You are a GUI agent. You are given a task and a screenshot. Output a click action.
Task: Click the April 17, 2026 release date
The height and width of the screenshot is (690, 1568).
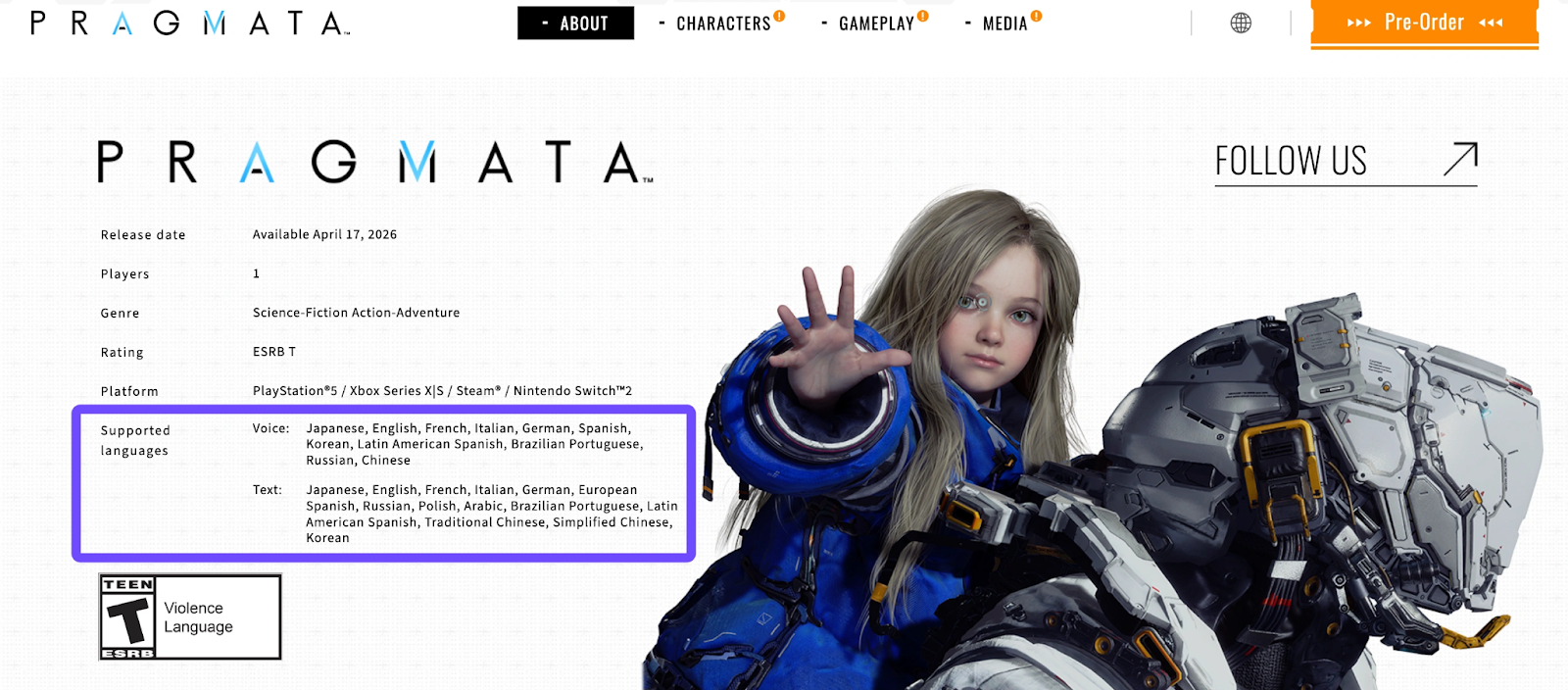[324, 234]
